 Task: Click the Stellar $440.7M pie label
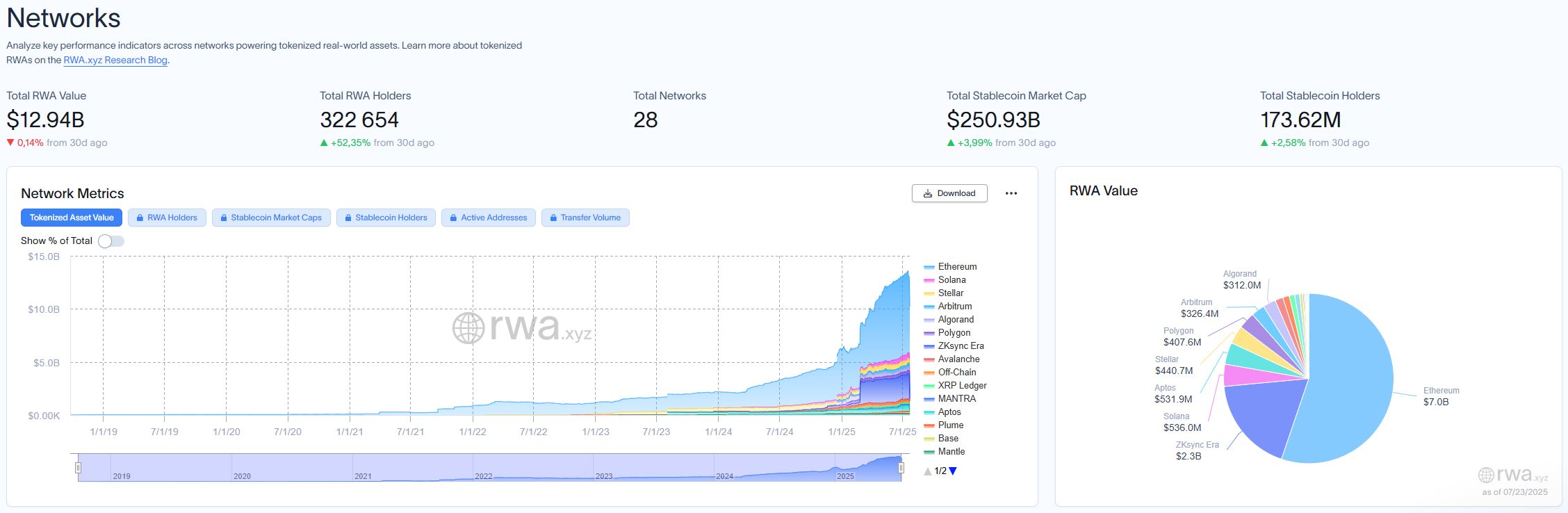point(1174,365)
